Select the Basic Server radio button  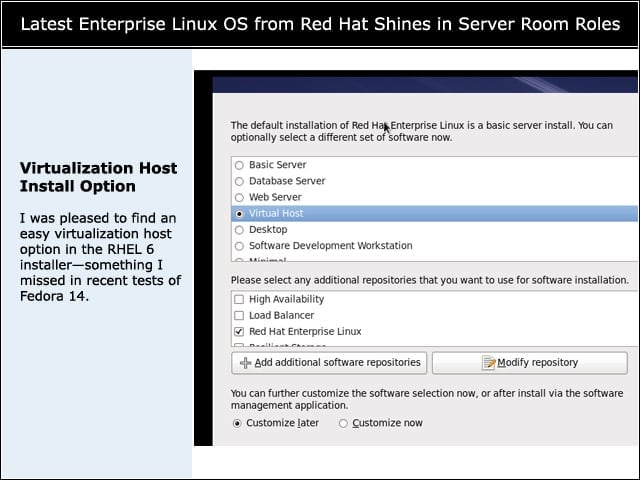click(x=239, y=165)
